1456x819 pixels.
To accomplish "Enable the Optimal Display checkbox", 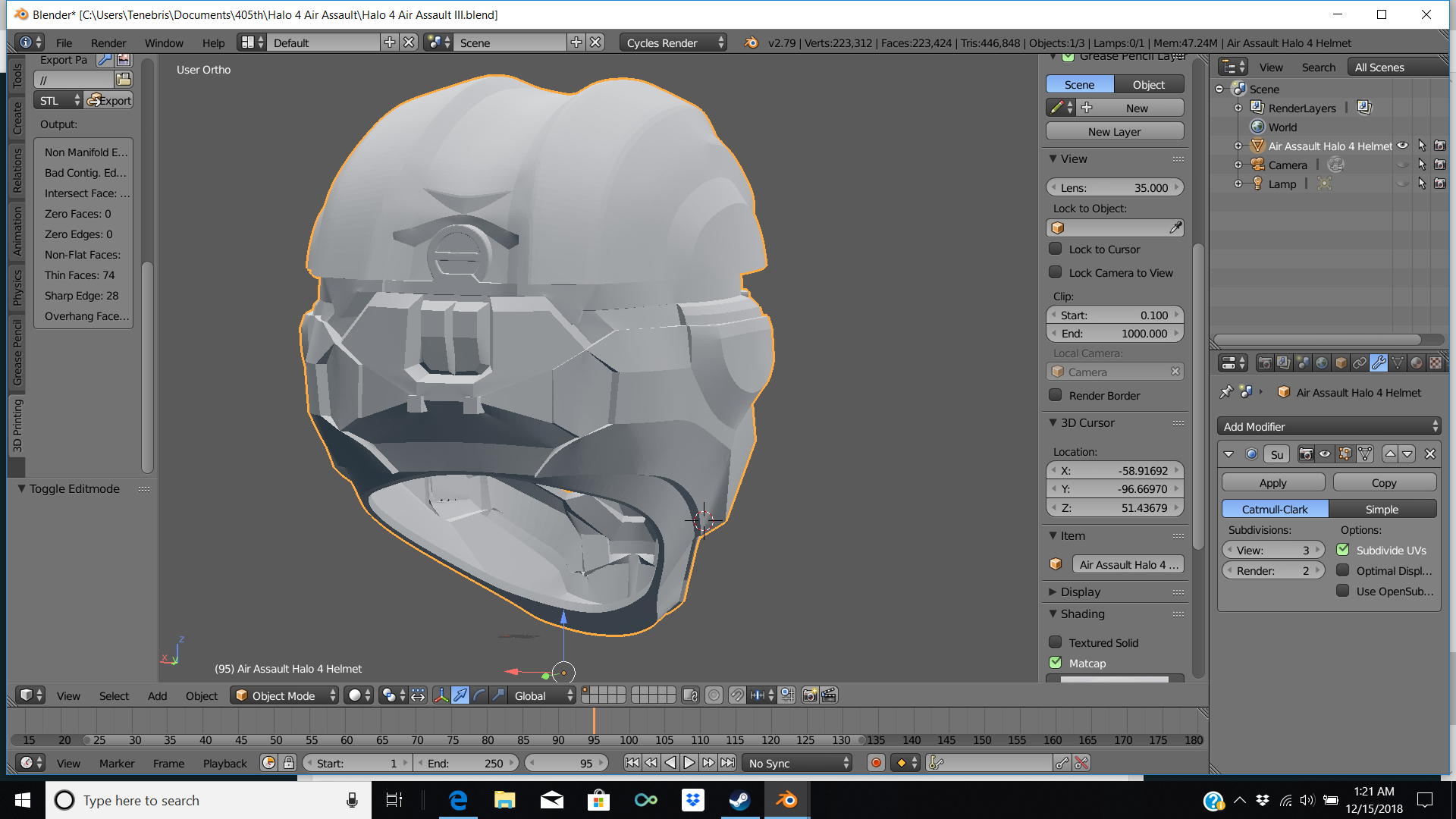I will 1343,570.
